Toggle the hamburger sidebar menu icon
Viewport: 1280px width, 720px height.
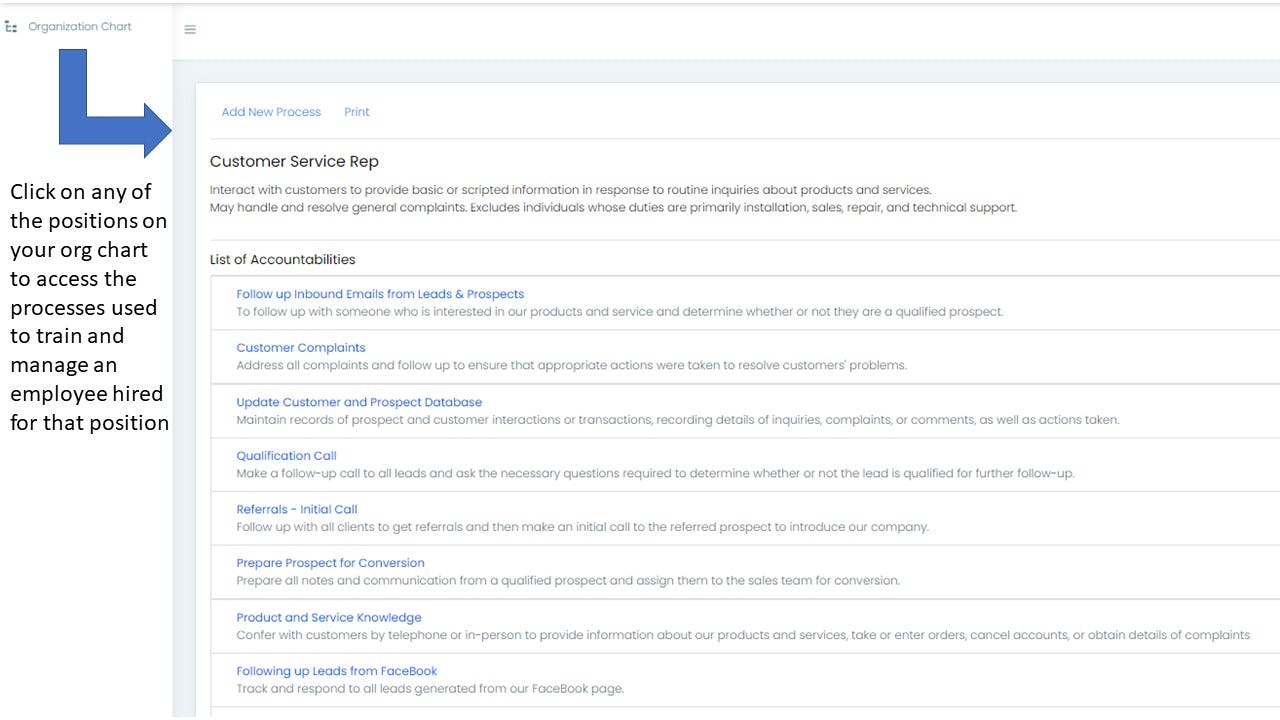pyautogui.click(x=190, y=30)
